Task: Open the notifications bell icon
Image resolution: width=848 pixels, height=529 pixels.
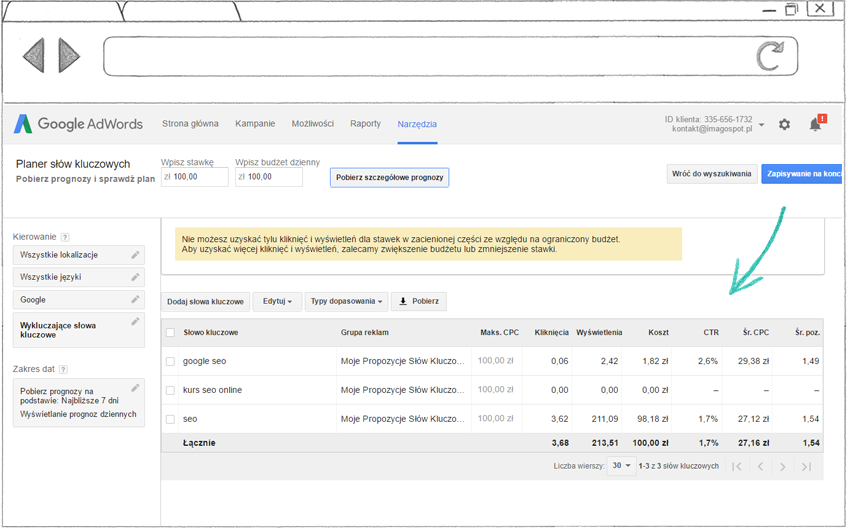Action: 815,124
